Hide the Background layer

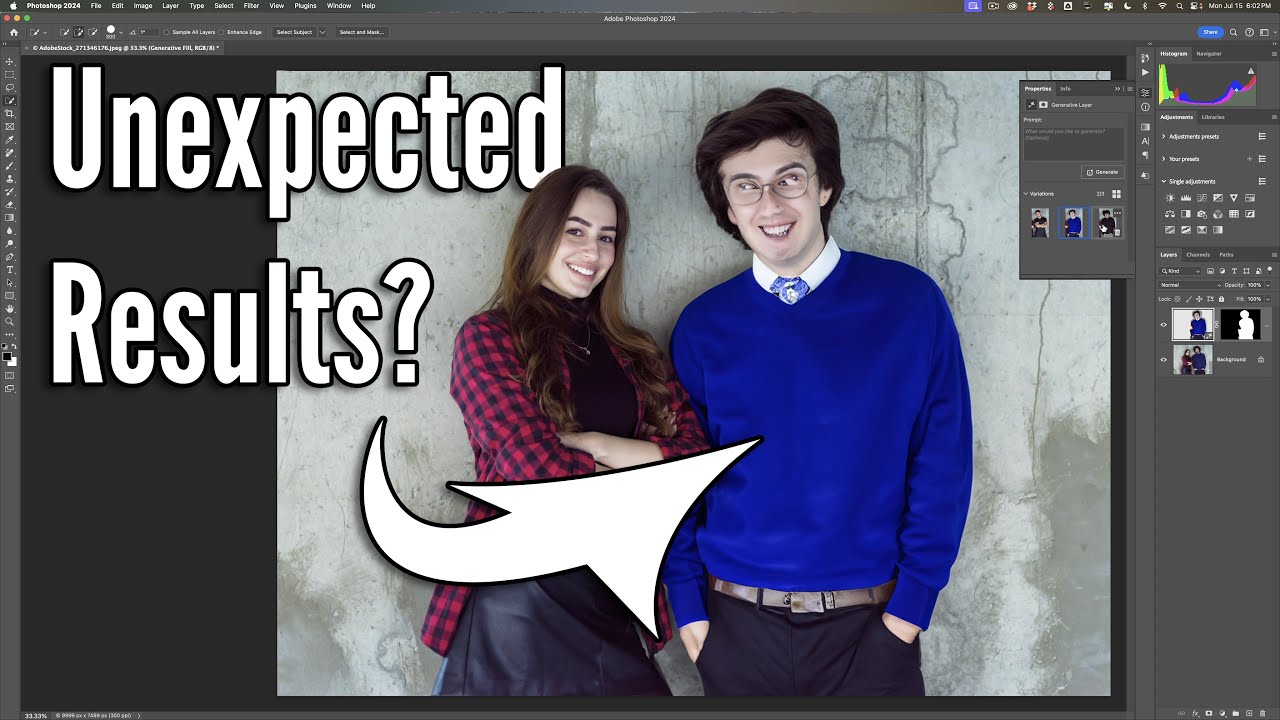1163,359
